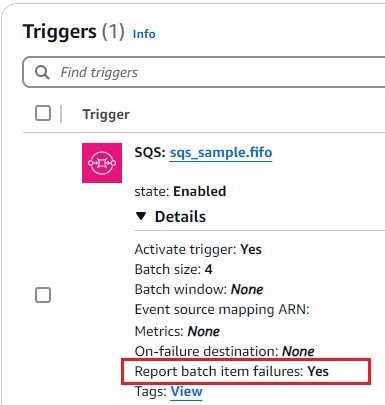Screen dimensions: 385x405
Task: Focus the Find triggers search field
Action: click(204, 72)
